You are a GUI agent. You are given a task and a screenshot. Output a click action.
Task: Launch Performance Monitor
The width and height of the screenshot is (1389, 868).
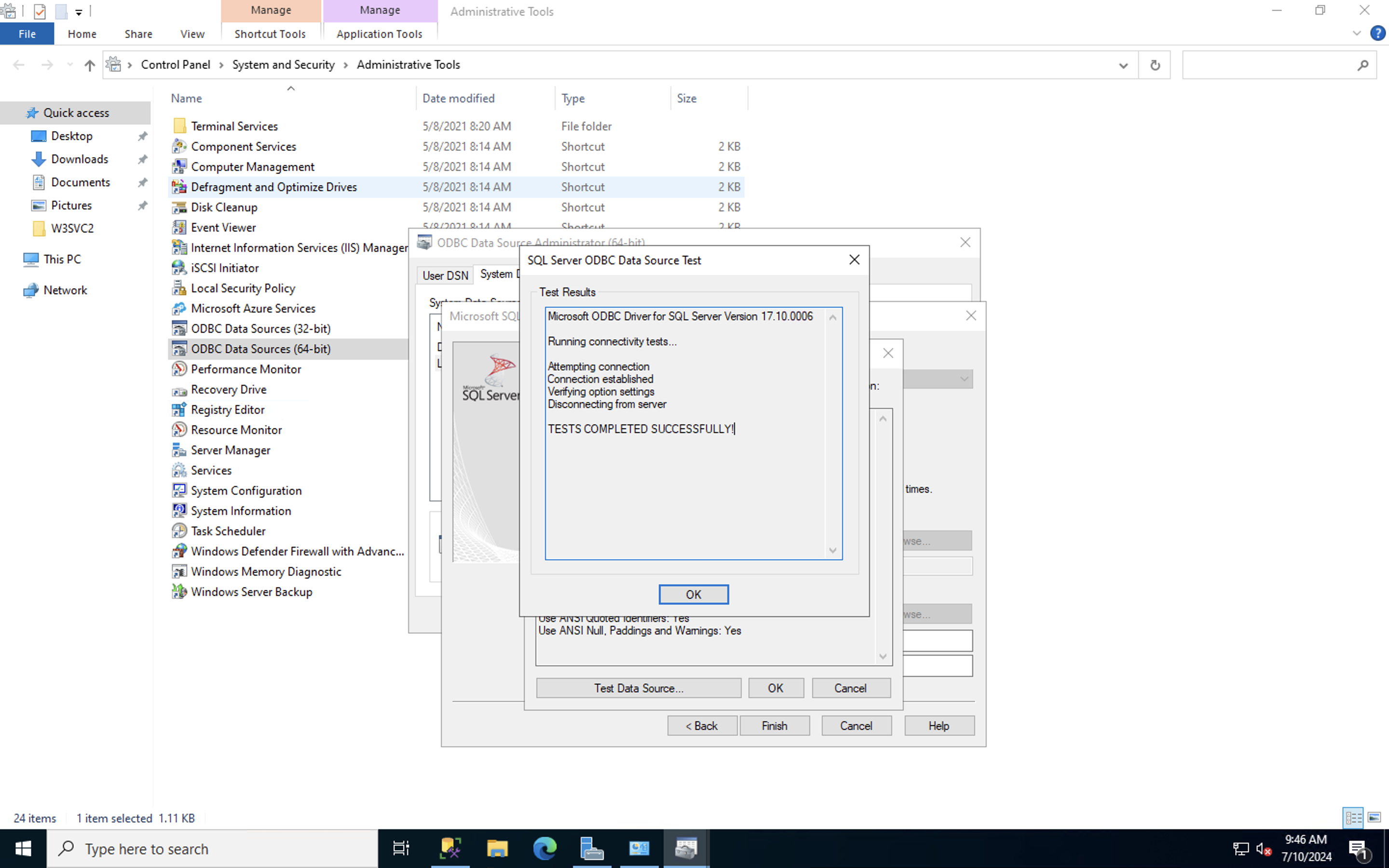(x=245, y=369)
